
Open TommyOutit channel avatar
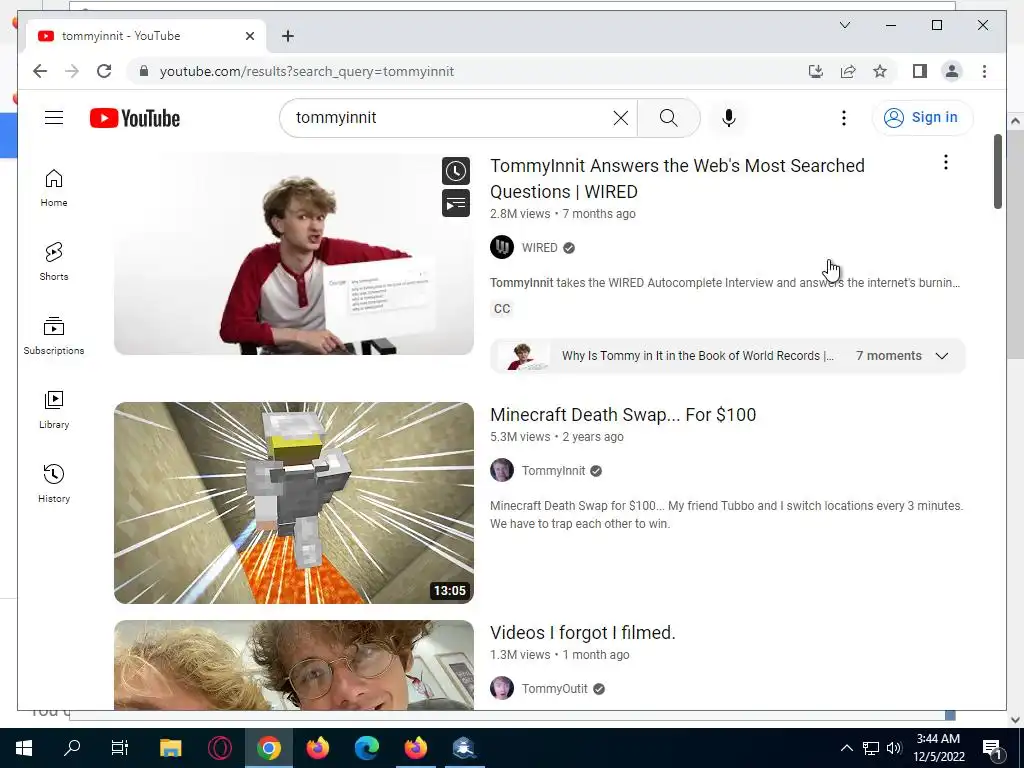(x=502, y=688)
